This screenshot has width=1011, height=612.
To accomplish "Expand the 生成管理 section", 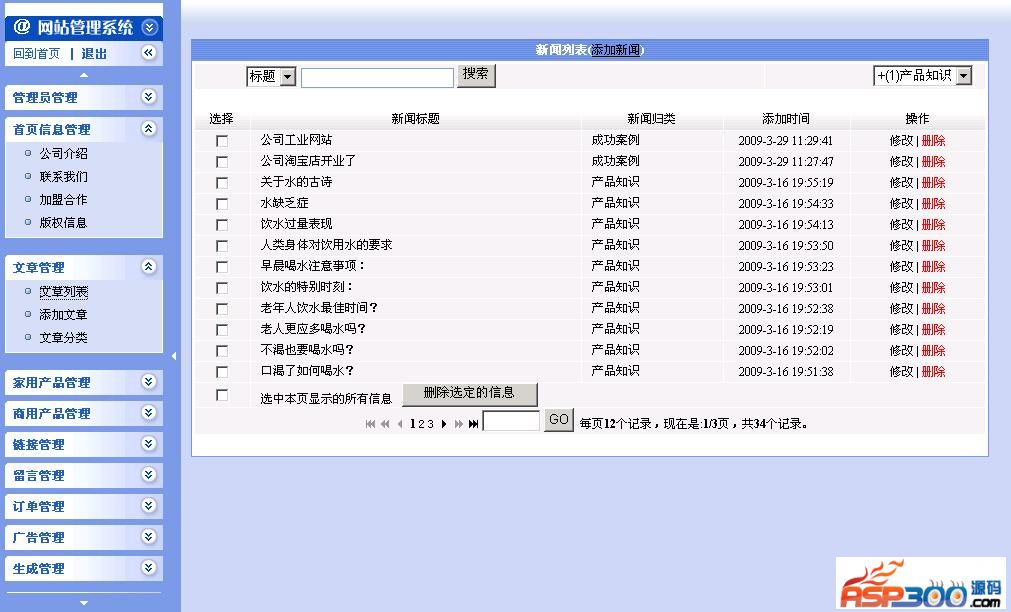I will point(148,568).
